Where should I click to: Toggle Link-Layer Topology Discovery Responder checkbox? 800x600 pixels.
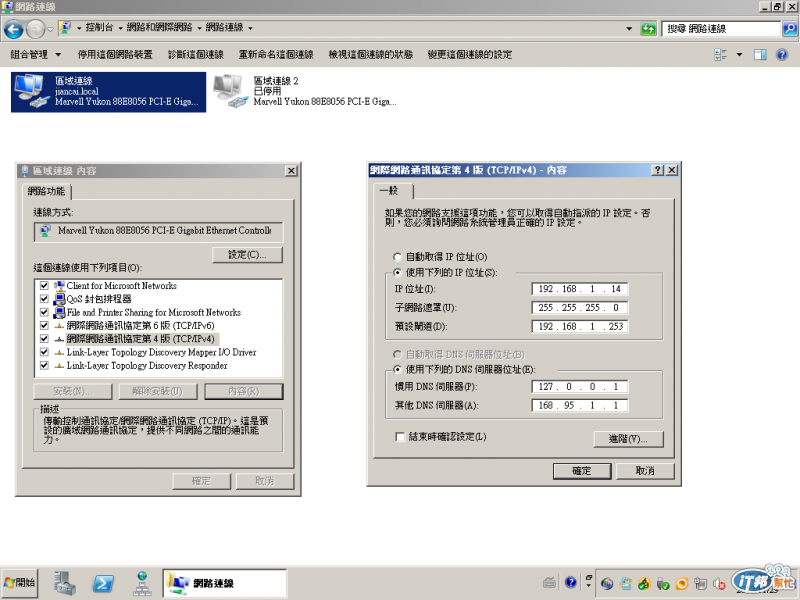(44, 365)
